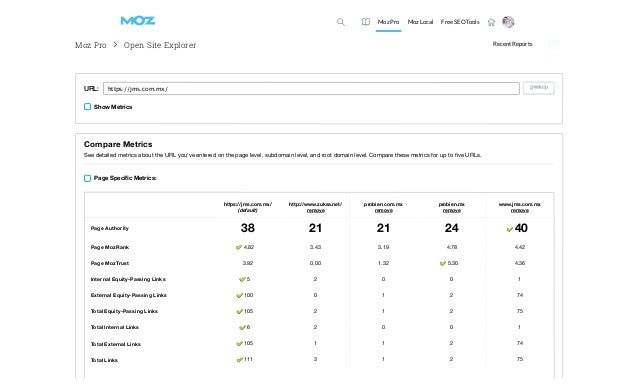638x388 pixels.
Task: Open Recent Reports
Action: coord(512,44)
